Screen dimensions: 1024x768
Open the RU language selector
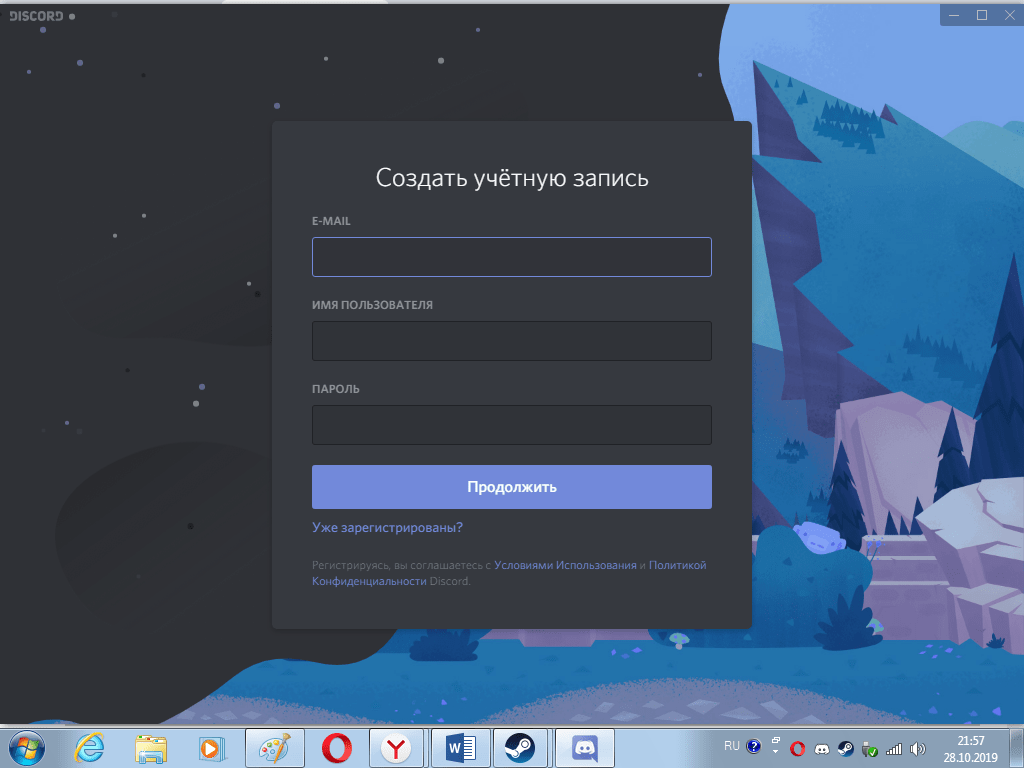pyautogui.click(x=731, y=746)
